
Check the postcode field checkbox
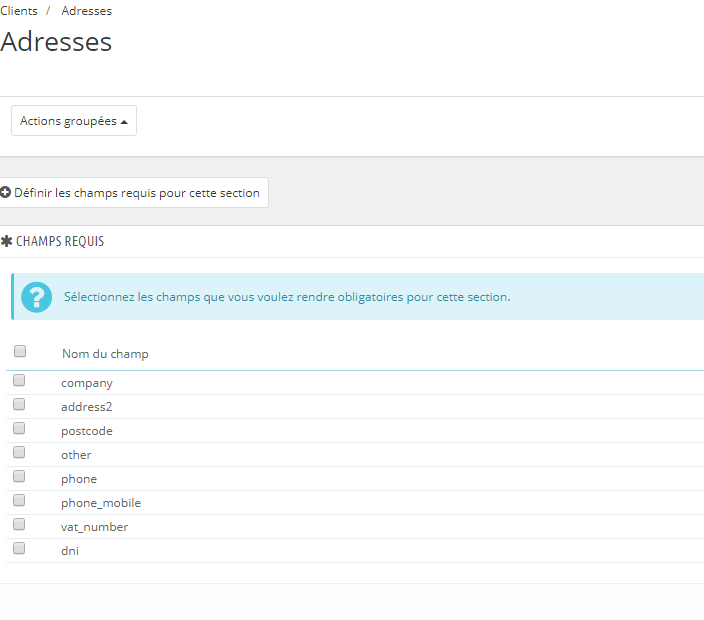19,428
